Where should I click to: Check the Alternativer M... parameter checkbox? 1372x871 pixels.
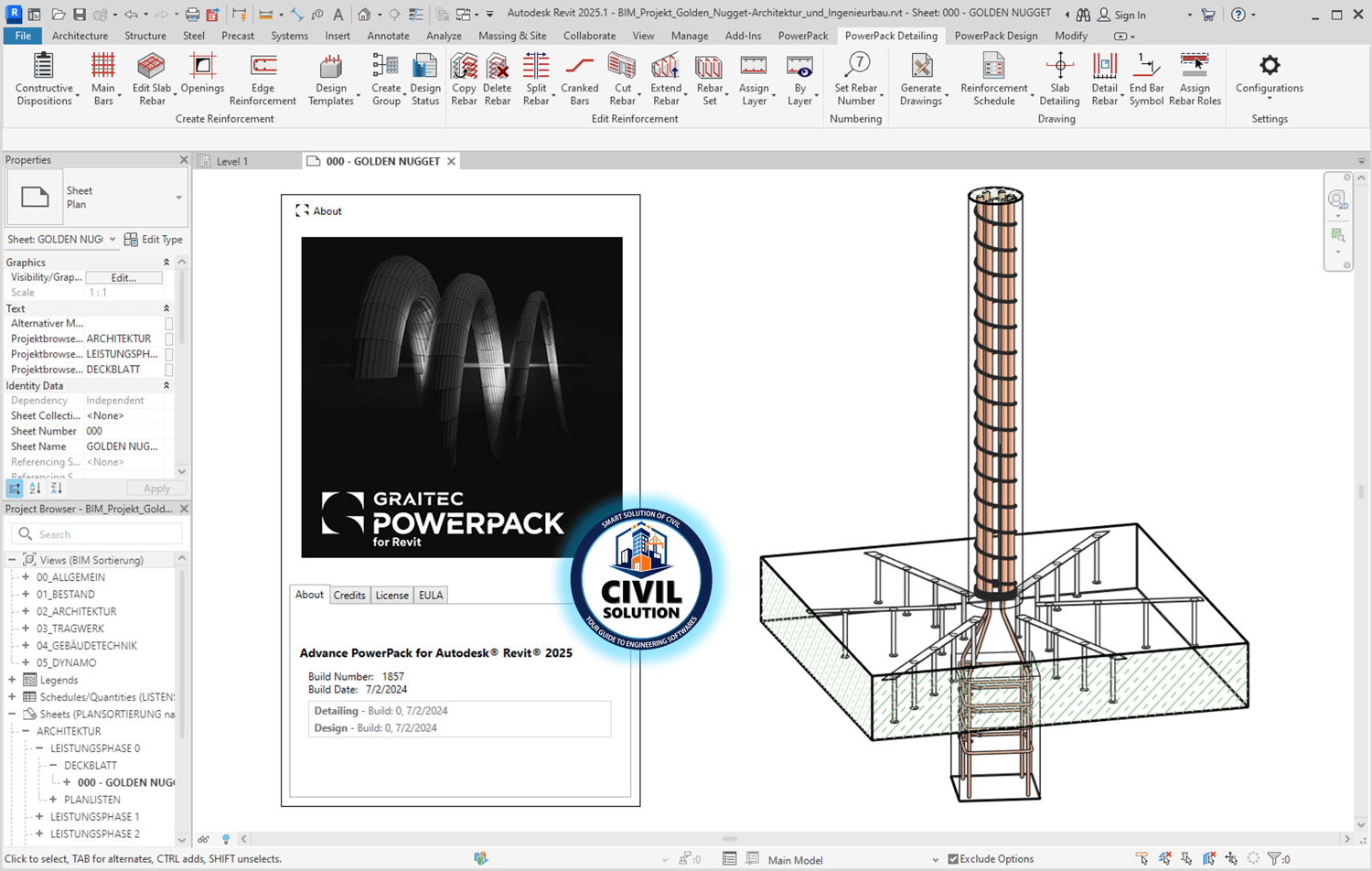[x=169, y=324]
